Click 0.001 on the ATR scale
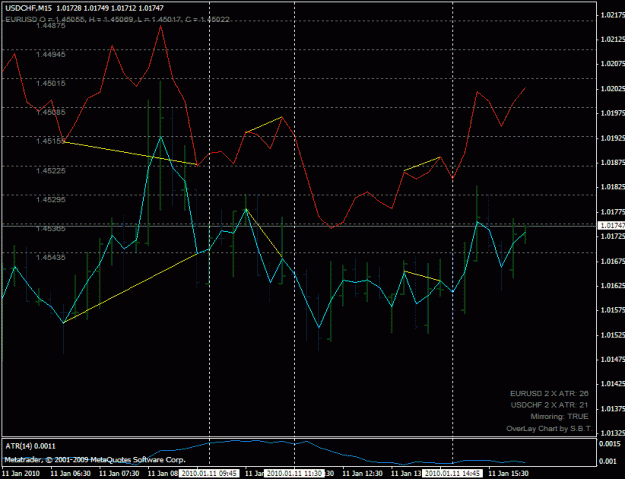Viewport: 625px width, 479px height. click(x=608, y=461)
